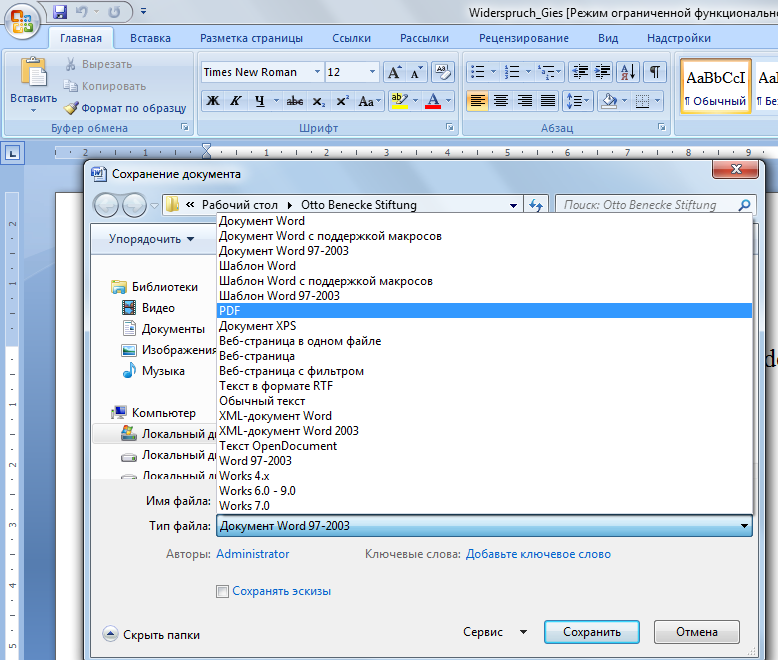Toggle bold formatting (Ж)
This screenshot has width=778, height=660.
tap(213, 101)
